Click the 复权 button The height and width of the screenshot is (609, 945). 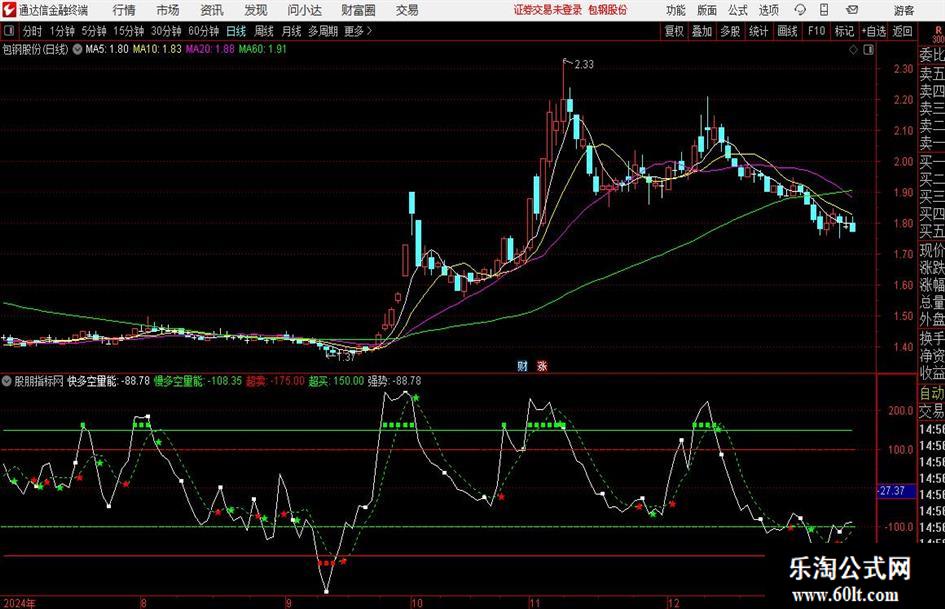(674, 31)
